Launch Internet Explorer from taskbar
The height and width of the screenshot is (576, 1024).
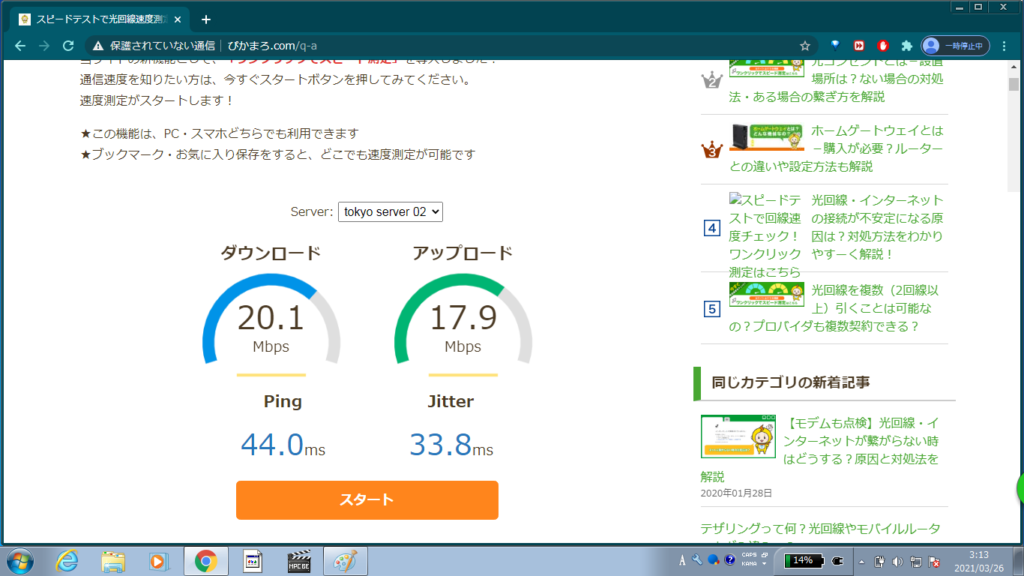click(67, 562)
